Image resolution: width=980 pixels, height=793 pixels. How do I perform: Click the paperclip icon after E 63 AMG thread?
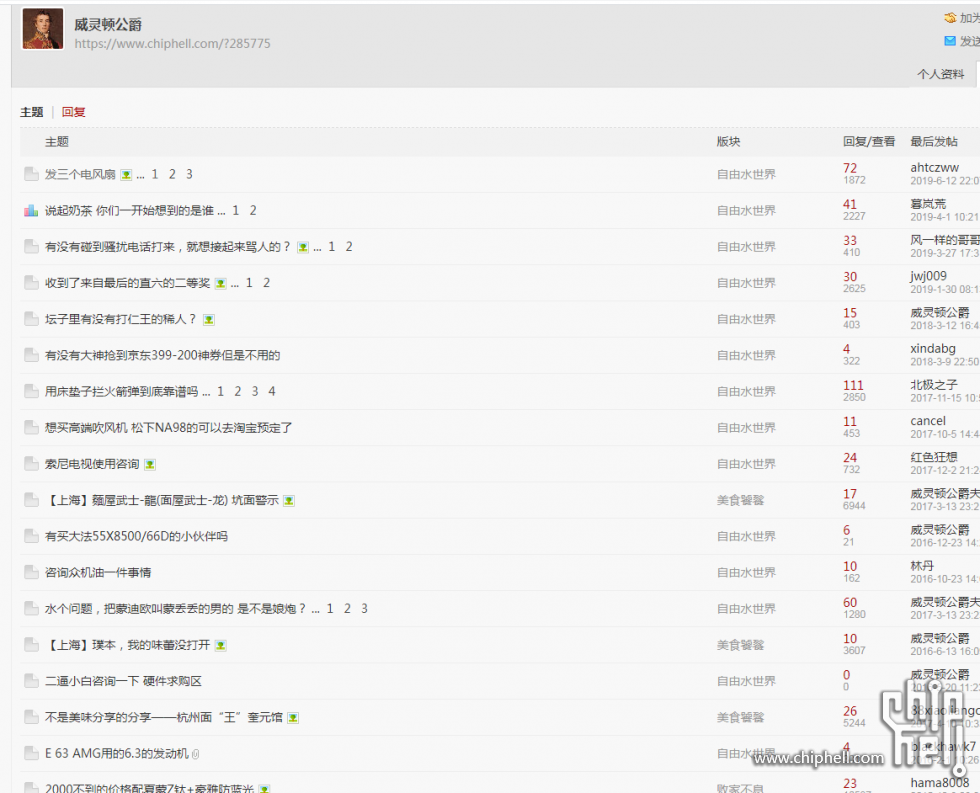click(x=196, y=754)
